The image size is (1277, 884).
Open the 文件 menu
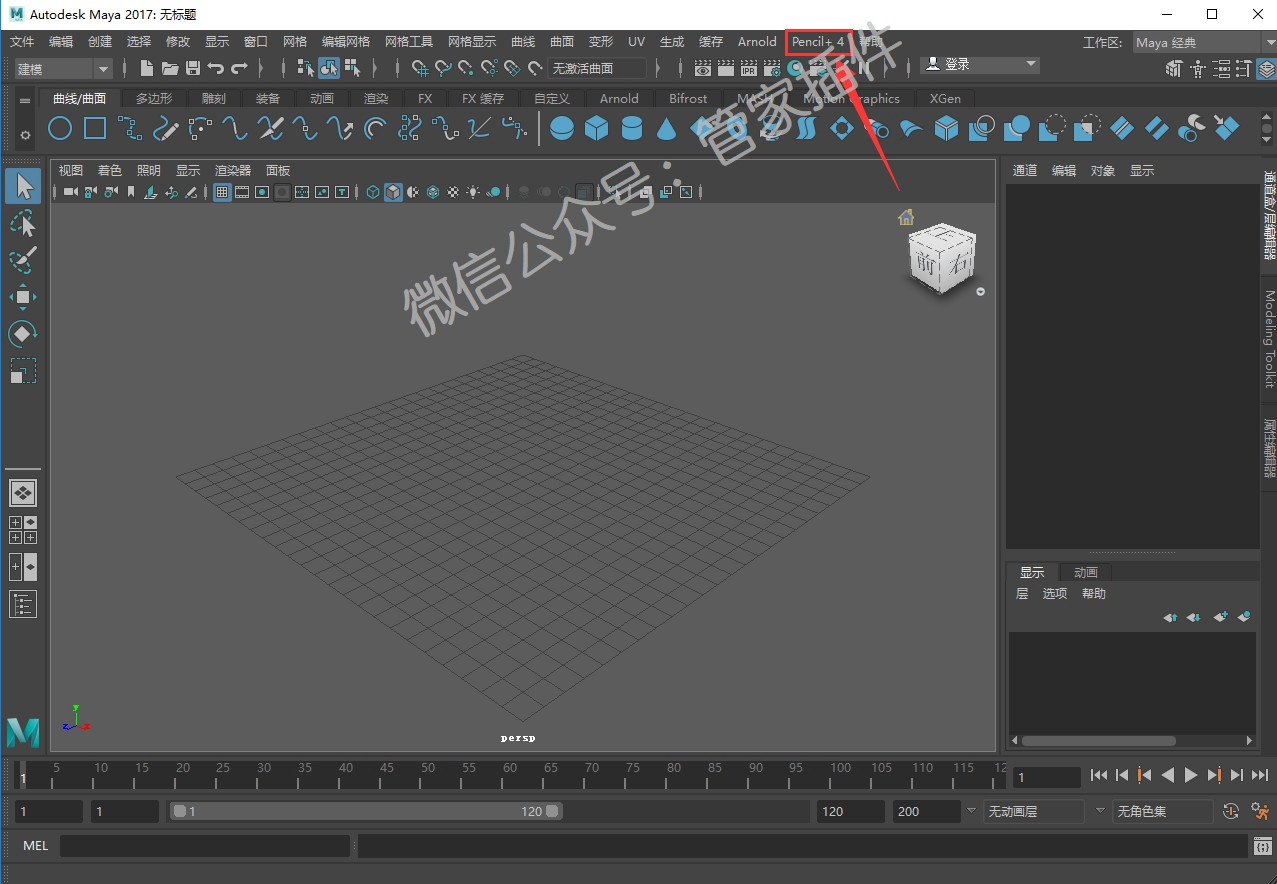[22, 42]
